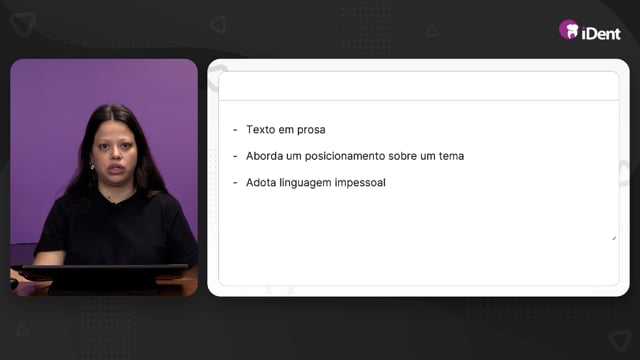The width and height of the screenshot is (640, 360).
Task: Click the small triangle icon at bottom-left background
Action: (x=23, y=329)
